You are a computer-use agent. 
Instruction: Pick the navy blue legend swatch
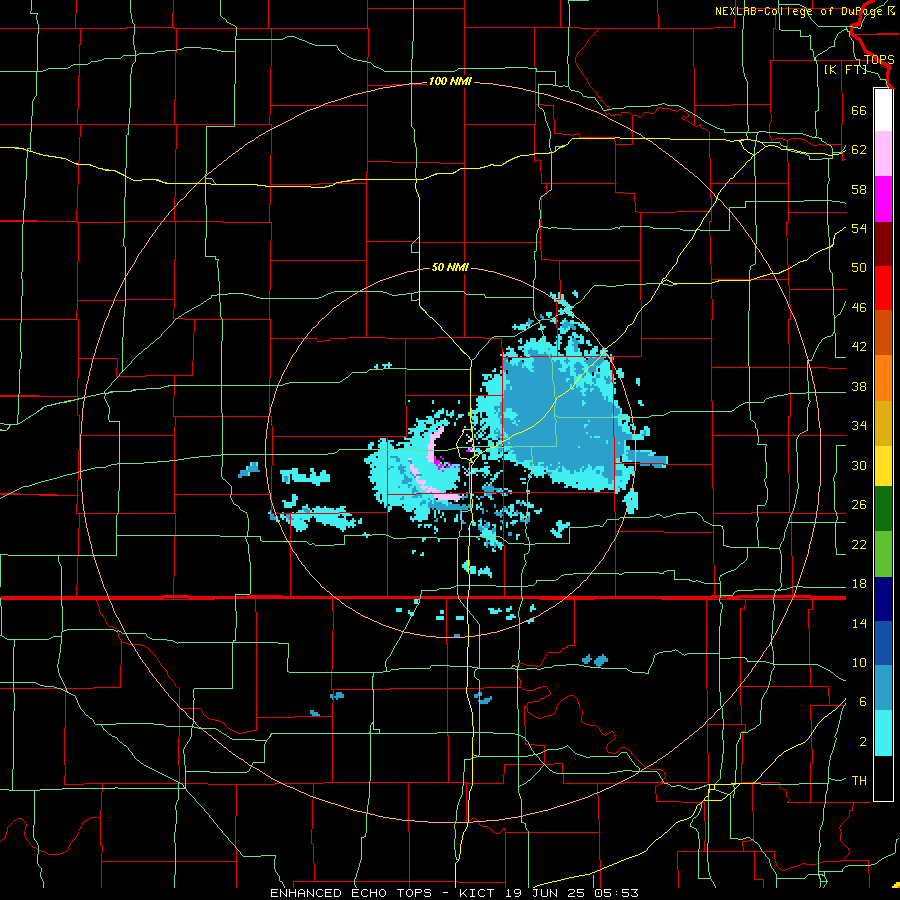click(x=883, y=599)
